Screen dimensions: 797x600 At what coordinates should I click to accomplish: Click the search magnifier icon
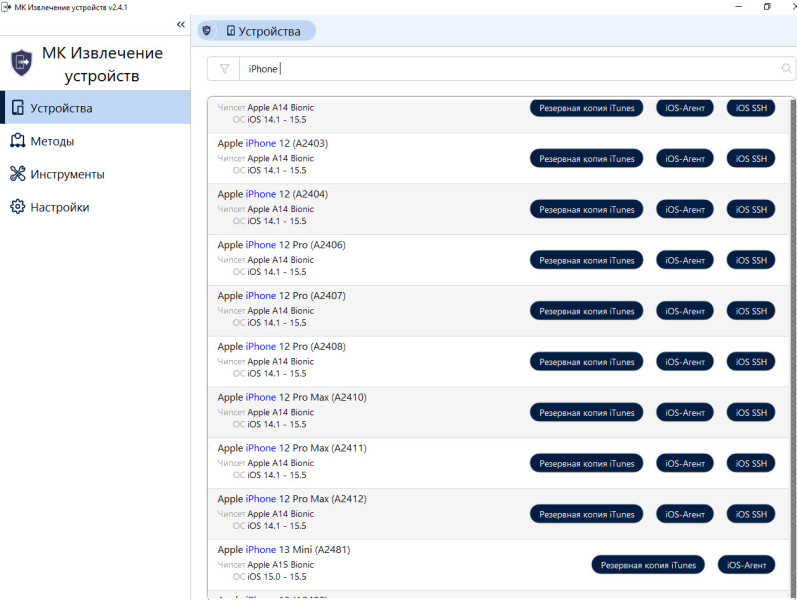tap(786, 69)
